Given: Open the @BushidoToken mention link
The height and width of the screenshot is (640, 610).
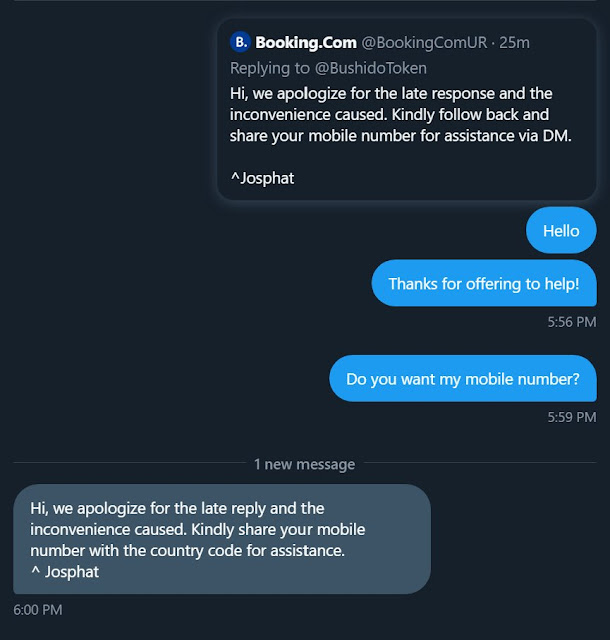Looking at the screenshot, I should click(372, 68).
